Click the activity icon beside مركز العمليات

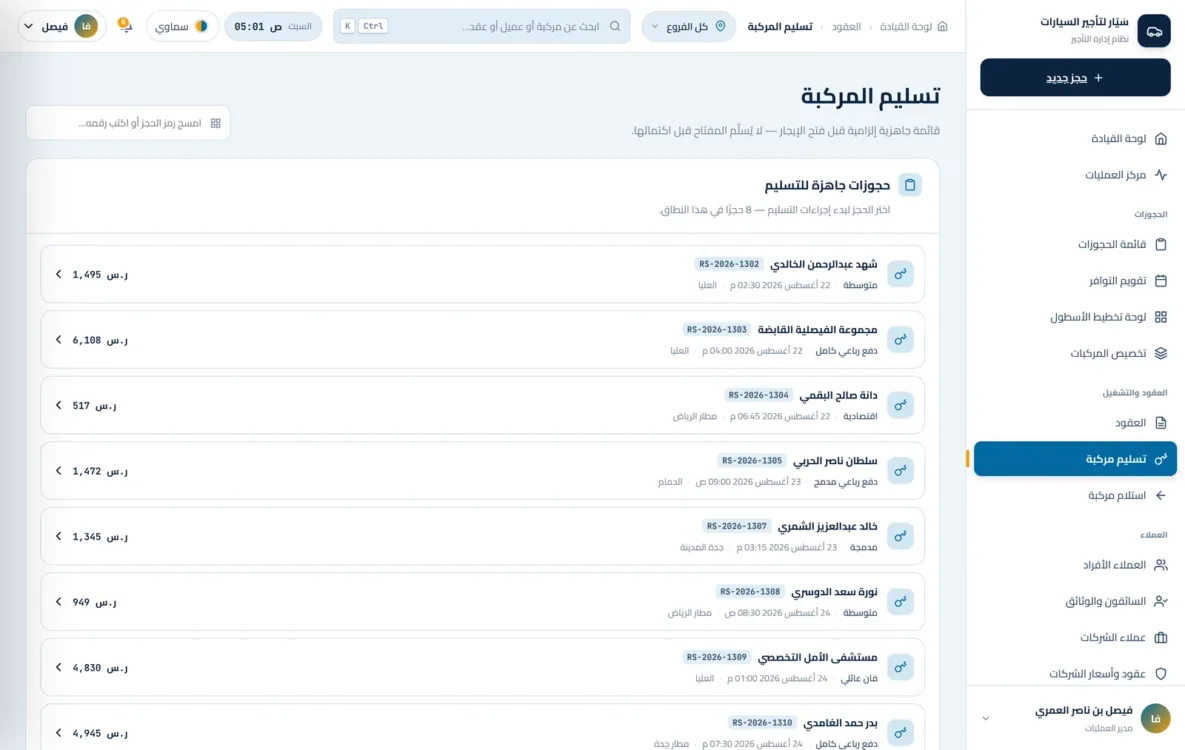[x=1161, y=175]
